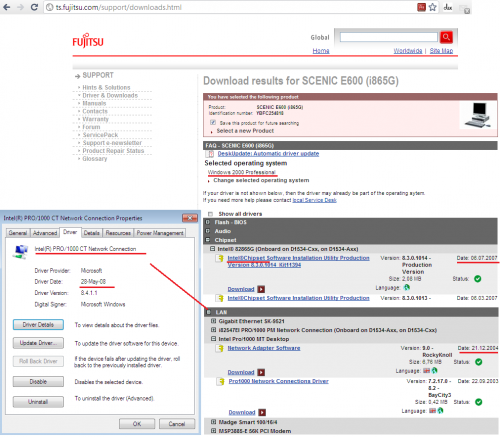Click the Driver Details button
Viewport: 500px width, 437px height.
click(38, 325)
